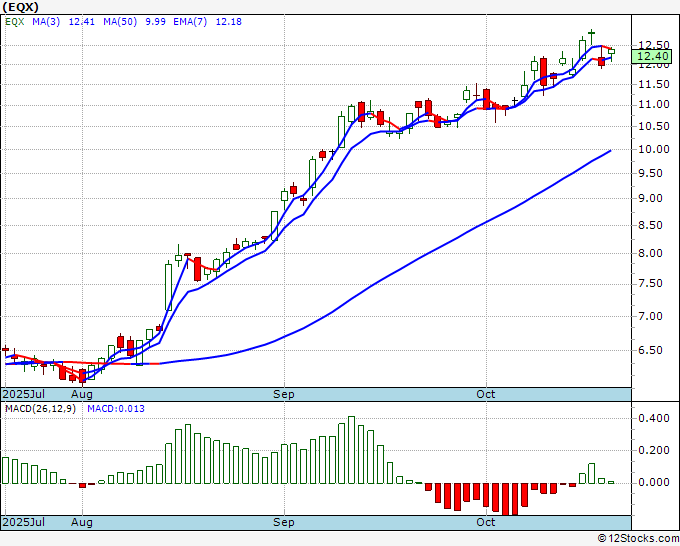Click Sep on the MACD time axis
The height and width of the screenshot is (546, 680).
coord(284,522)
